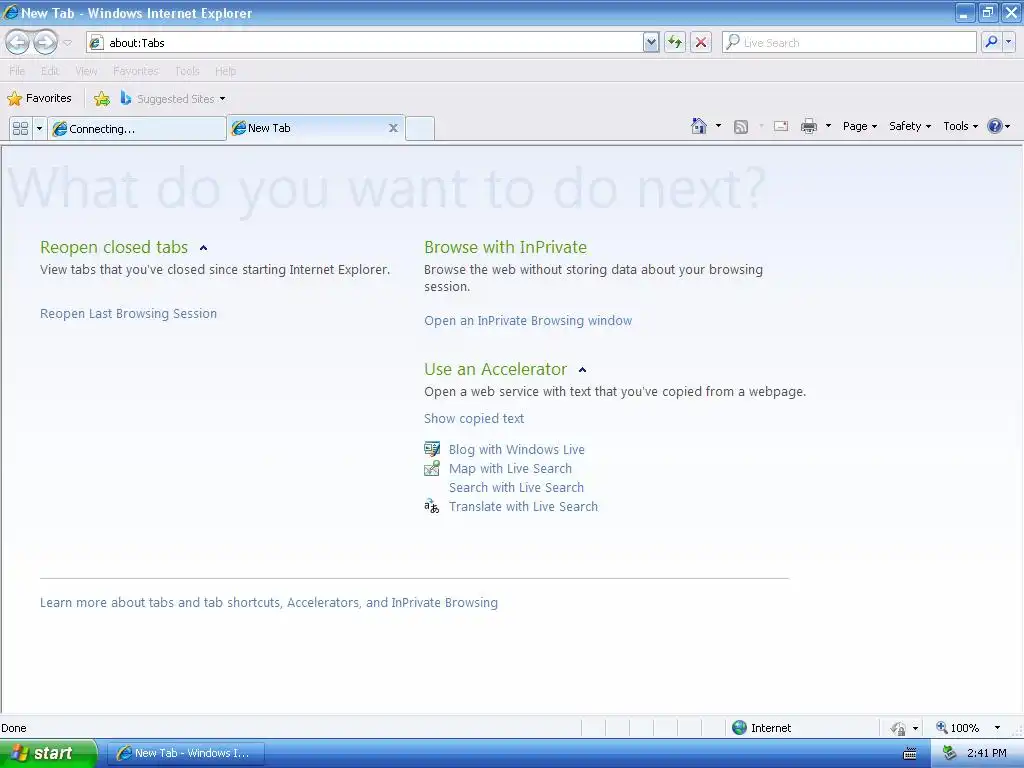The image size is (1024, 768).
Task: Click the Translate accelerator icon
Action: pos(432,506)
